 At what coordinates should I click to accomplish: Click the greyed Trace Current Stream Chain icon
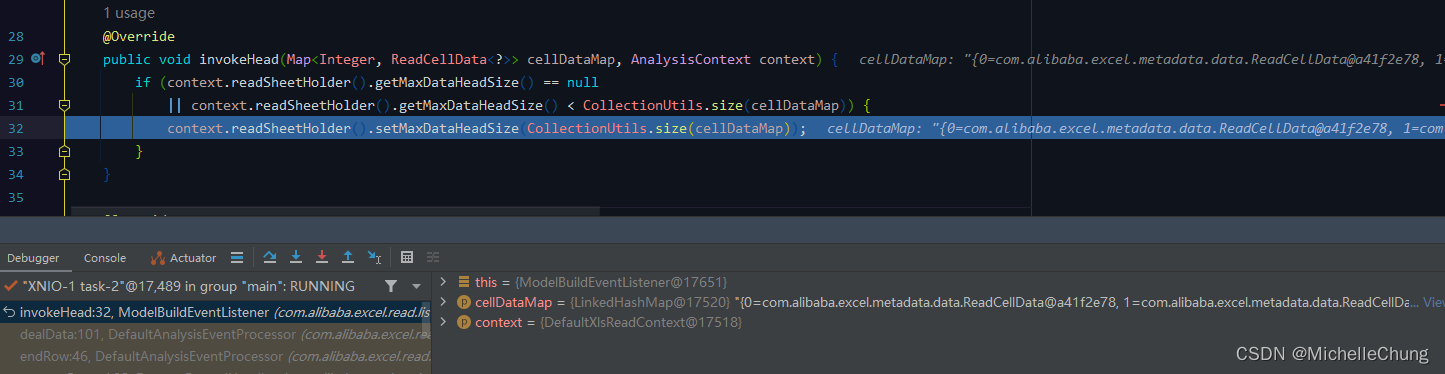click(433, 257)
